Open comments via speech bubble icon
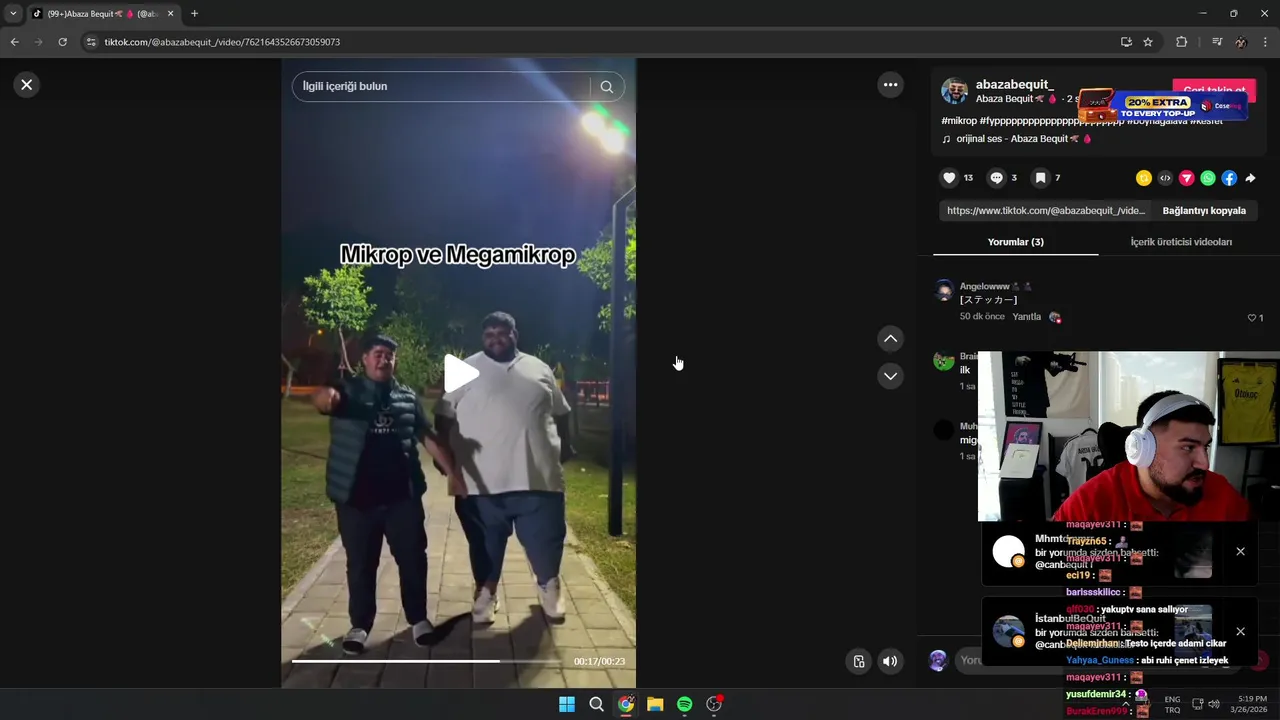 [x=996, y=178]
